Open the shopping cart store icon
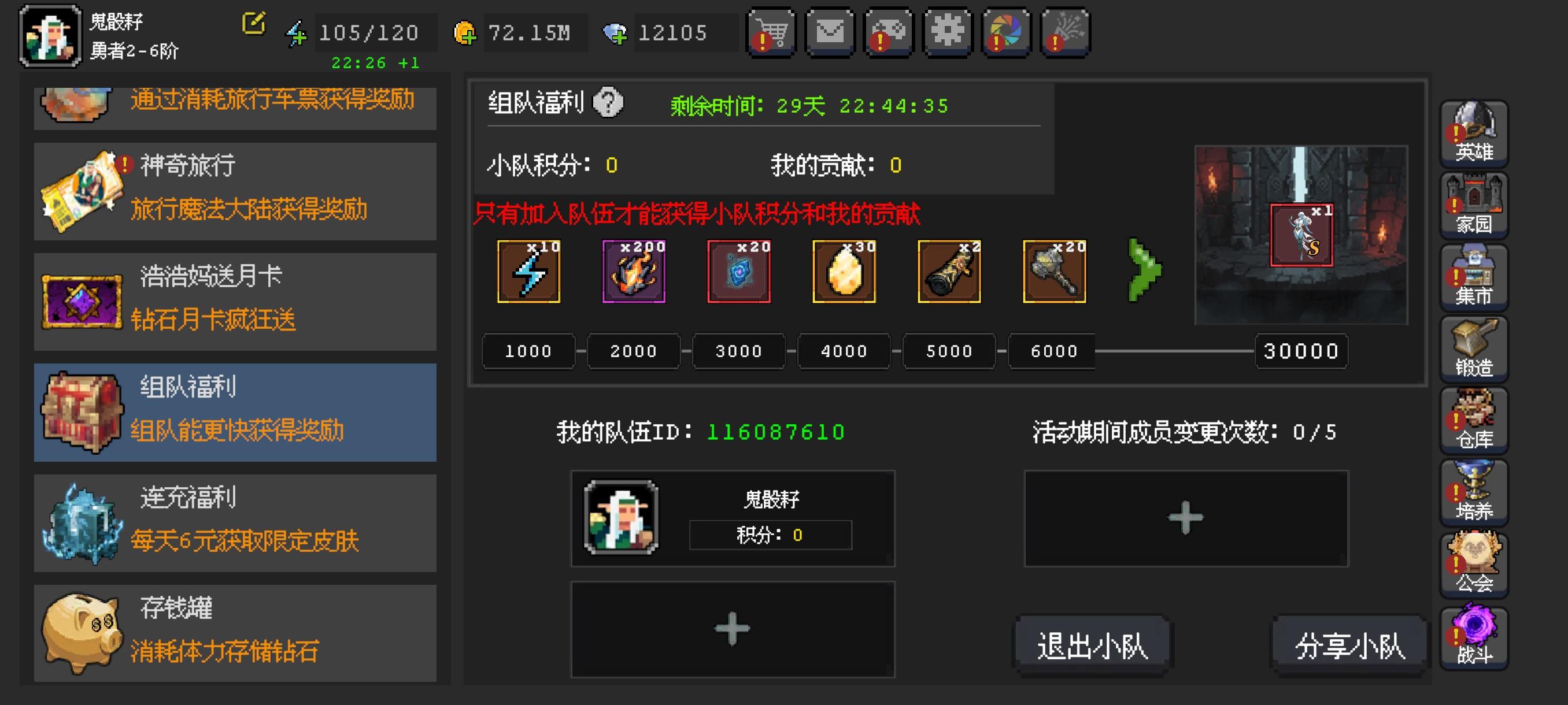This screenshot has width=1568, height=705. [x=771, y=32]
